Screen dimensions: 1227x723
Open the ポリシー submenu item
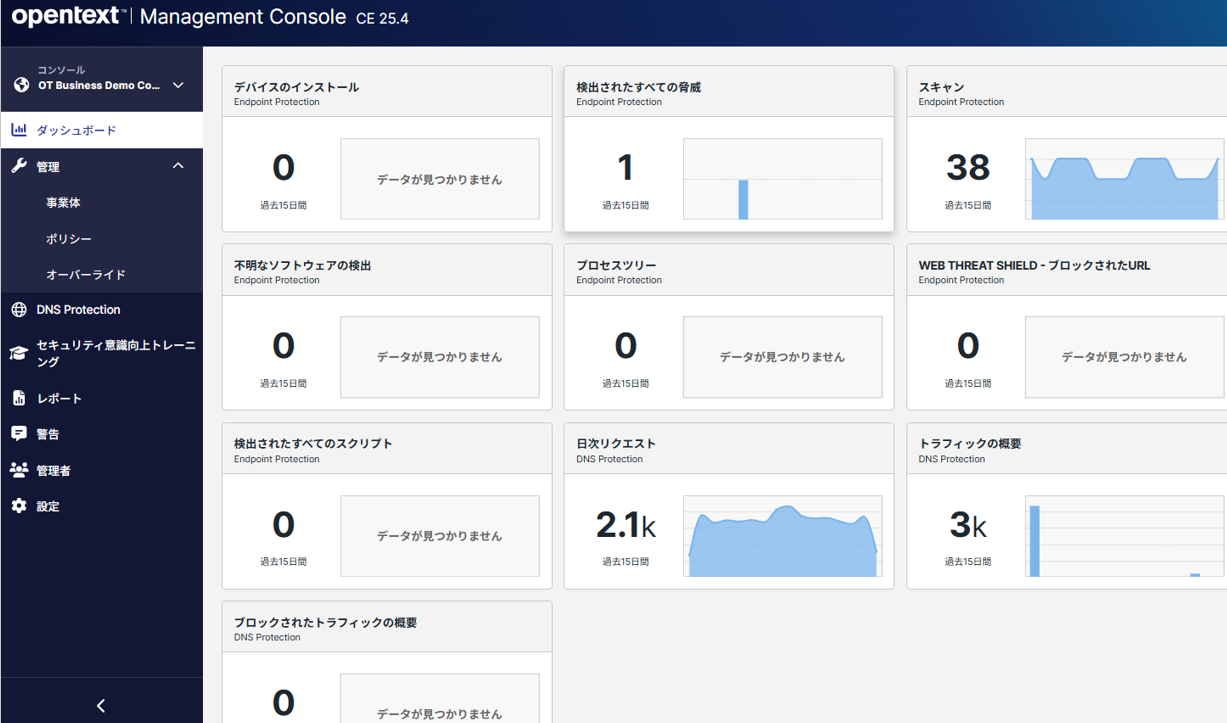pos(68,239)
